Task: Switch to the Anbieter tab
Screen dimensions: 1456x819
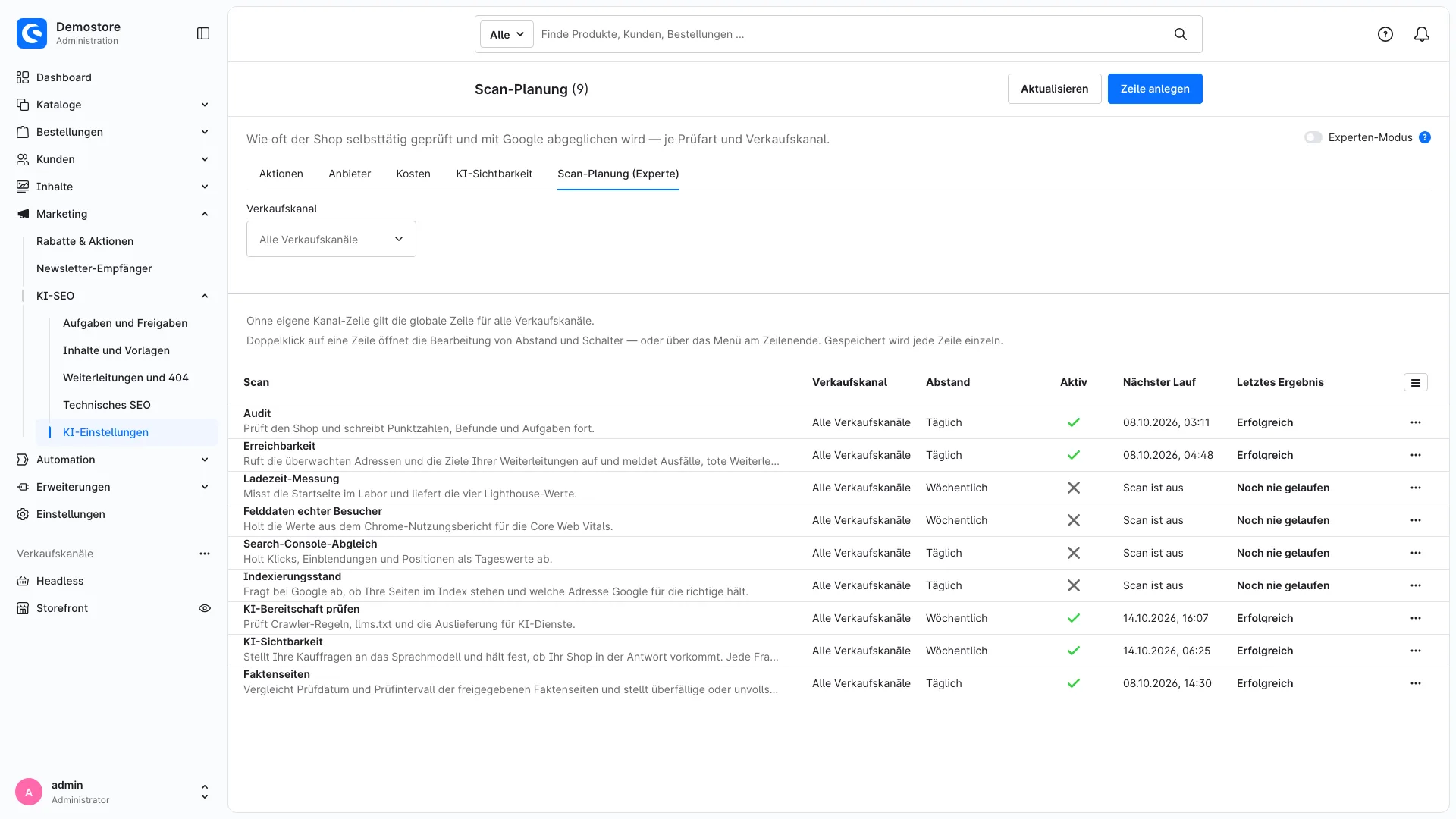Action: [350, 174]
